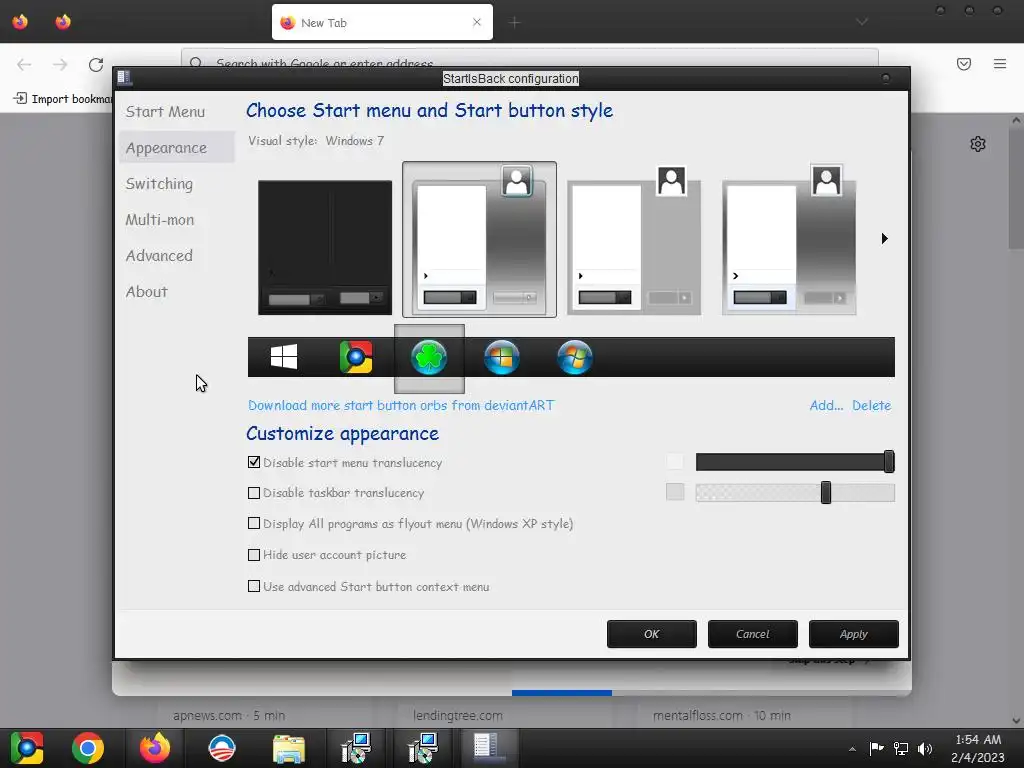Viewport: 1024px width, 768px height.
Task: Show more start menu styles with arrow
Action: point(884,238)
